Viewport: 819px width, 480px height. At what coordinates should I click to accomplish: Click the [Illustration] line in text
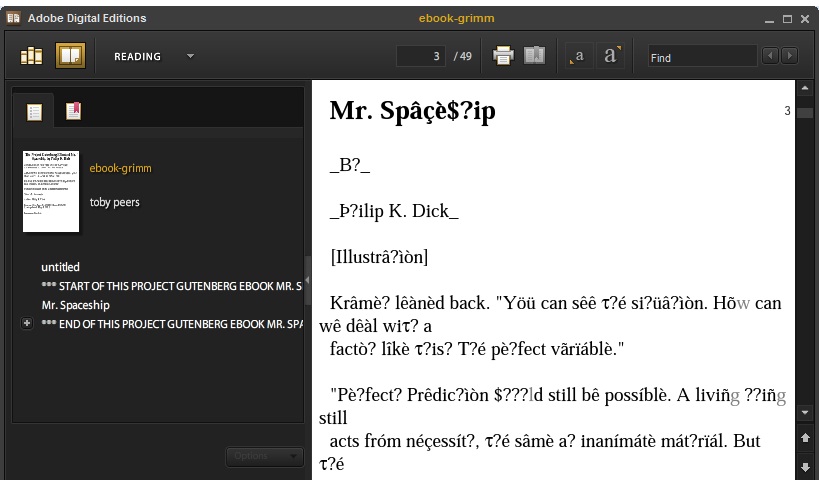379,257
